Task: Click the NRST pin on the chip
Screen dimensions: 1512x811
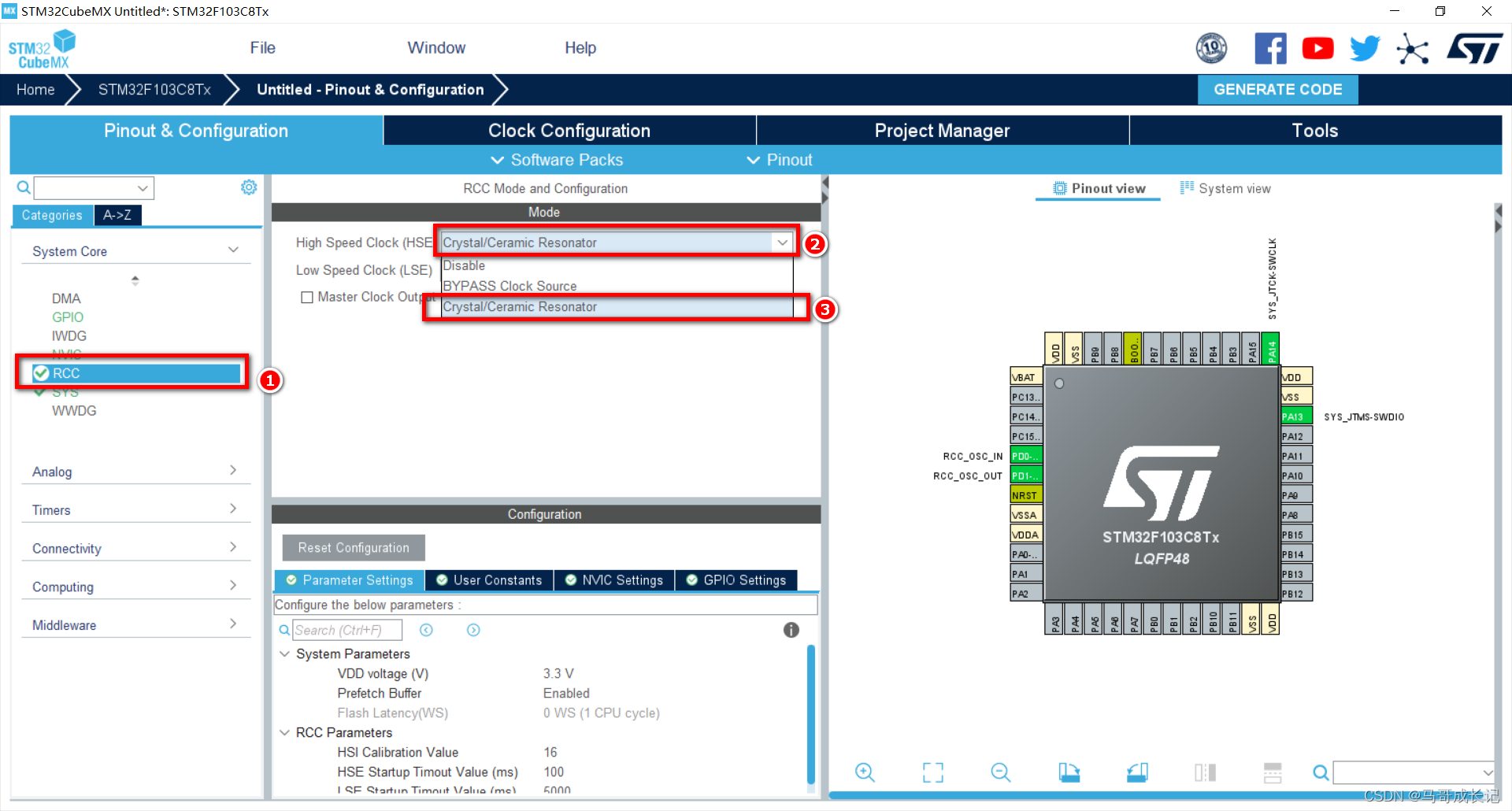Action: [1026, 495]
